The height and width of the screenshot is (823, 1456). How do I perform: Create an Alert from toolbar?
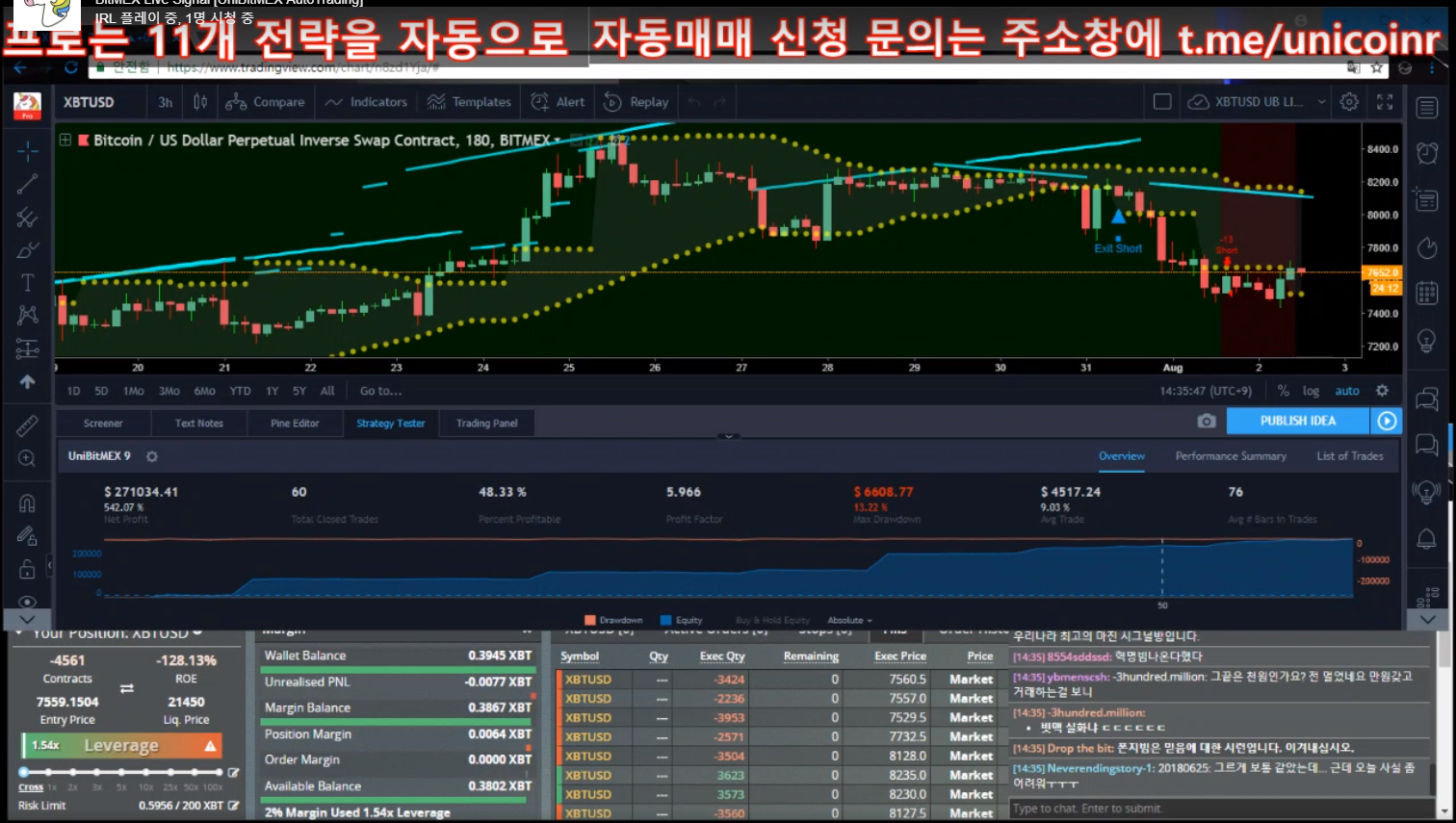point(558,102)
